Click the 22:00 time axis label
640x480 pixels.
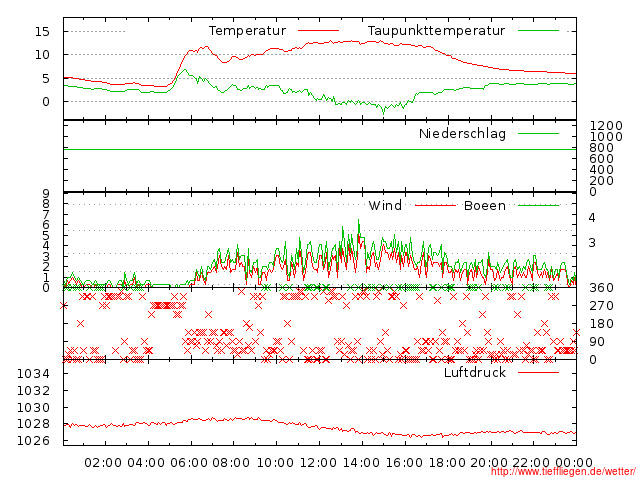[x=531, y=463]
